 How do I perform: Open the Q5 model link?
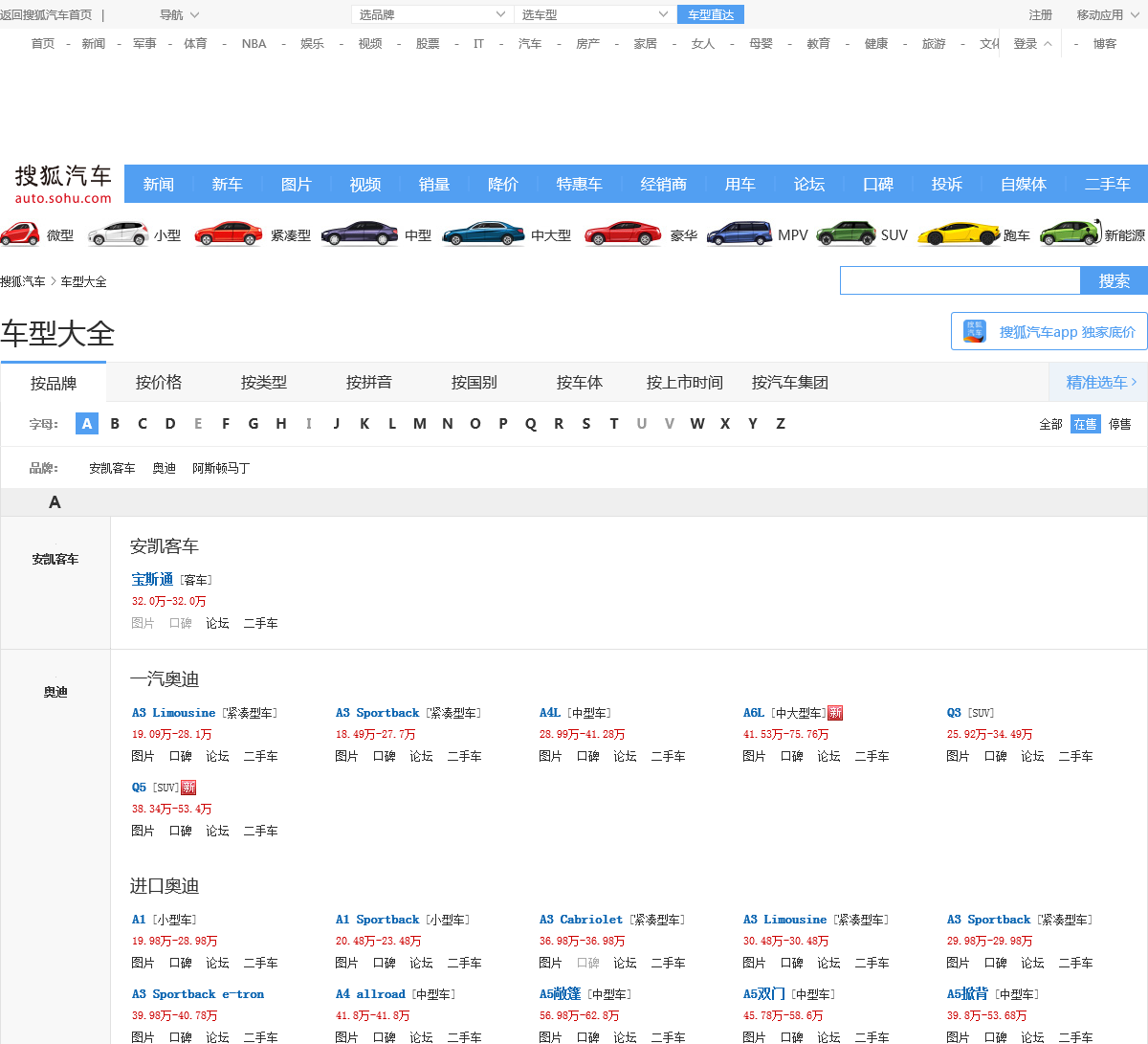139,788
